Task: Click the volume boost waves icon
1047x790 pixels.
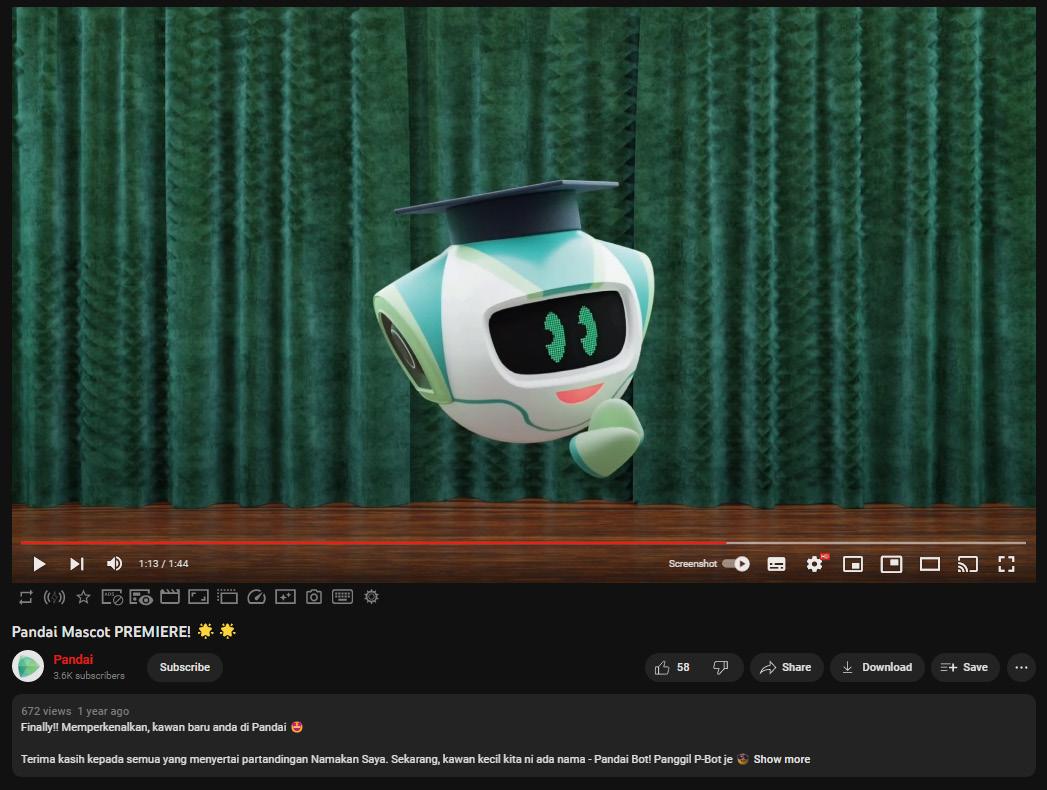Action: tap(54, 597)
